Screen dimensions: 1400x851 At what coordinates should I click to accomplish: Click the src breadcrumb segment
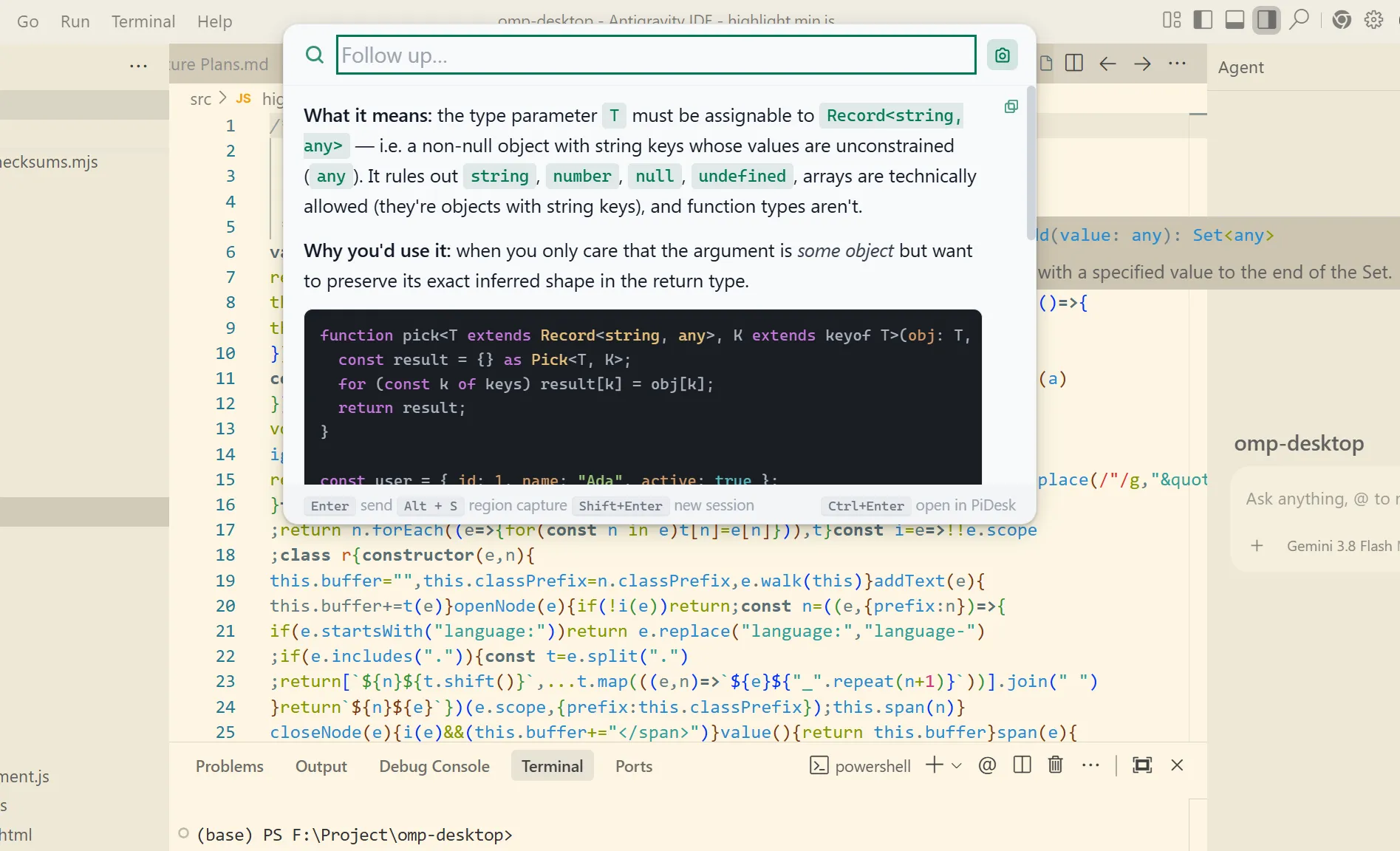coord(200,99)
